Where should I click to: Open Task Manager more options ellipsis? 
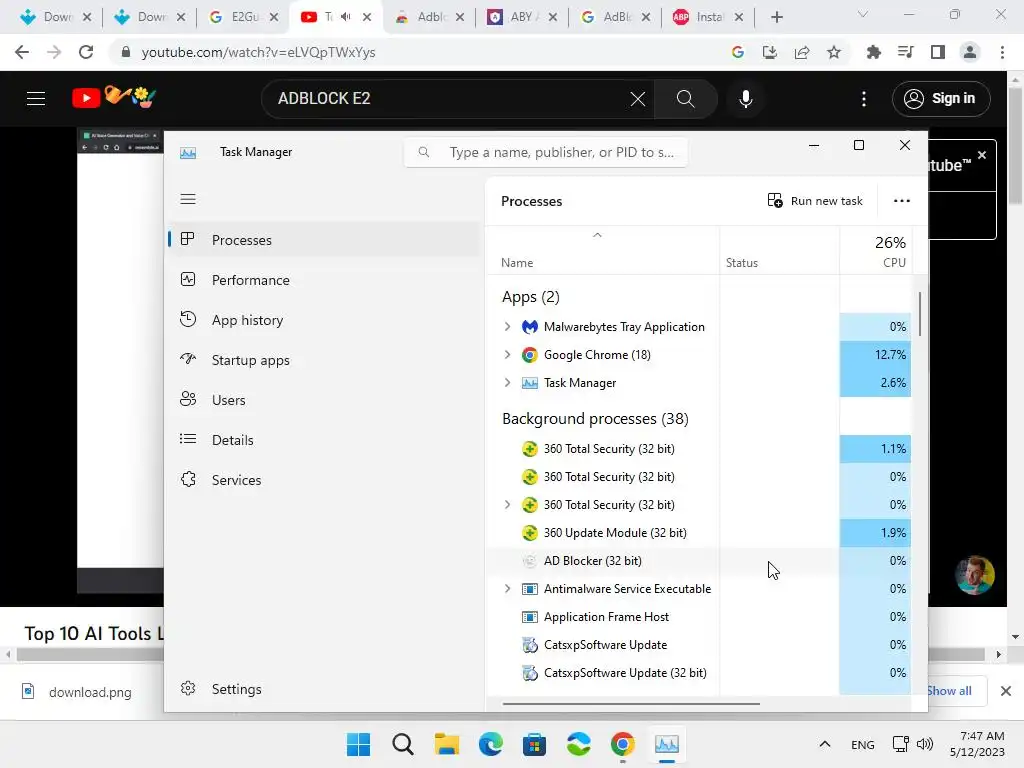coord(901,200)
